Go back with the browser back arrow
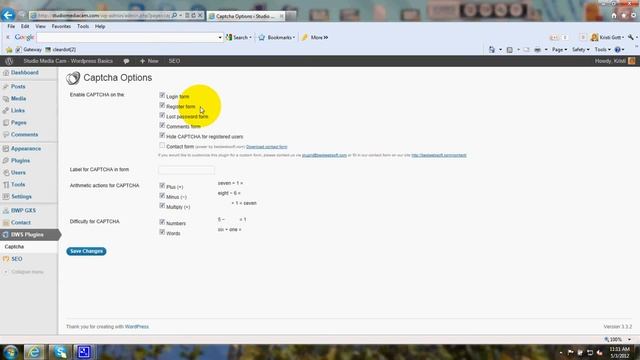640x360 pixels. click(8, 15)
